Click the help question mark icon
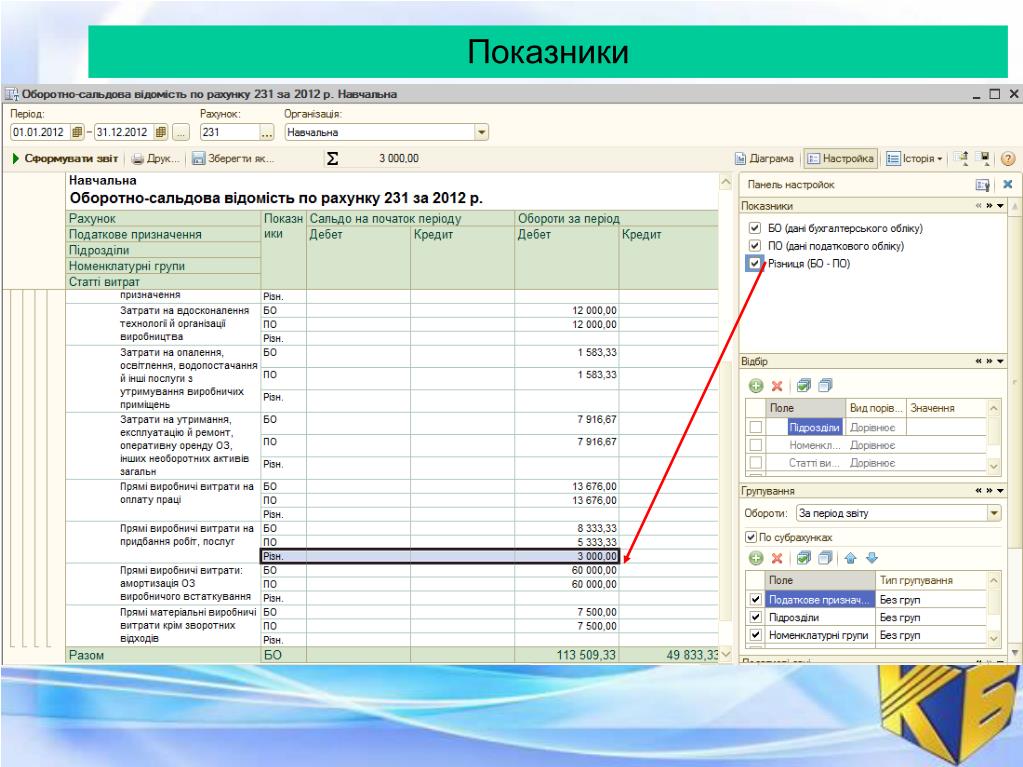Viewport: 1023px width, 767px height. (1008, 158)
